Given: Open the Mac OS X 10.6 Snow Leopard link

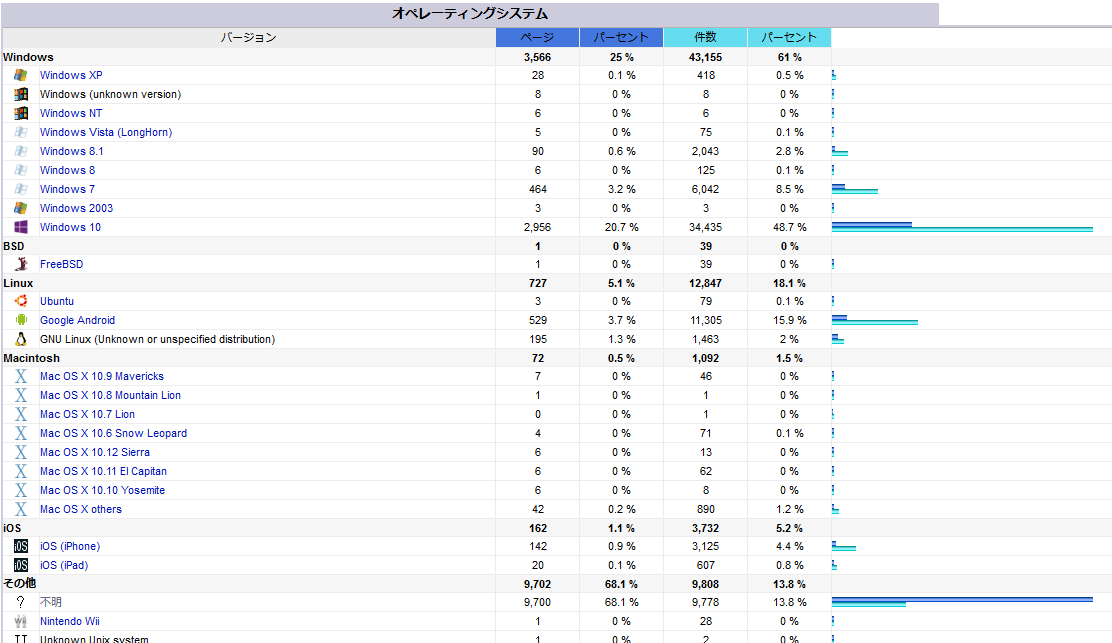Looking at the screenshot, I should 113,433.
